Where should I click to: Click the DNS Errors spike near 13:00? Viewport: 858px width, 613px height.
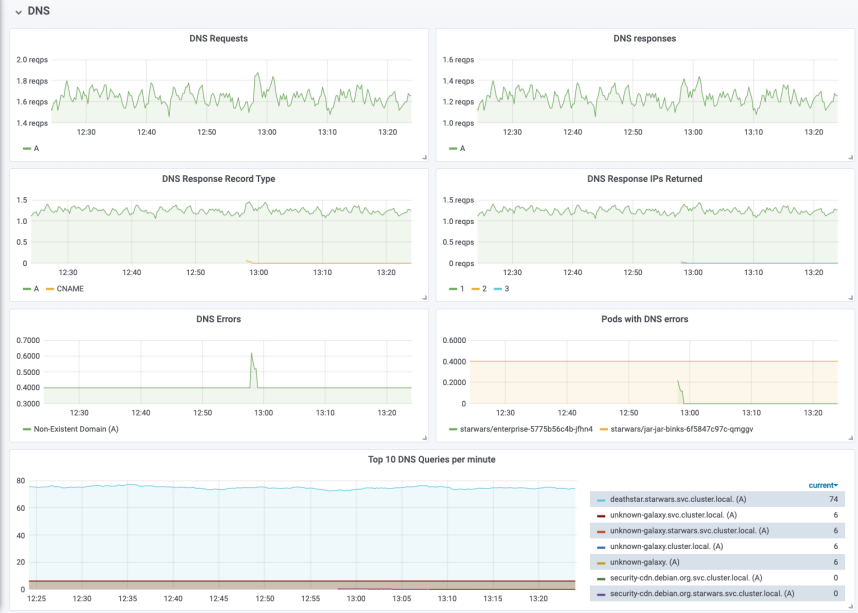[x=252, y=355]
